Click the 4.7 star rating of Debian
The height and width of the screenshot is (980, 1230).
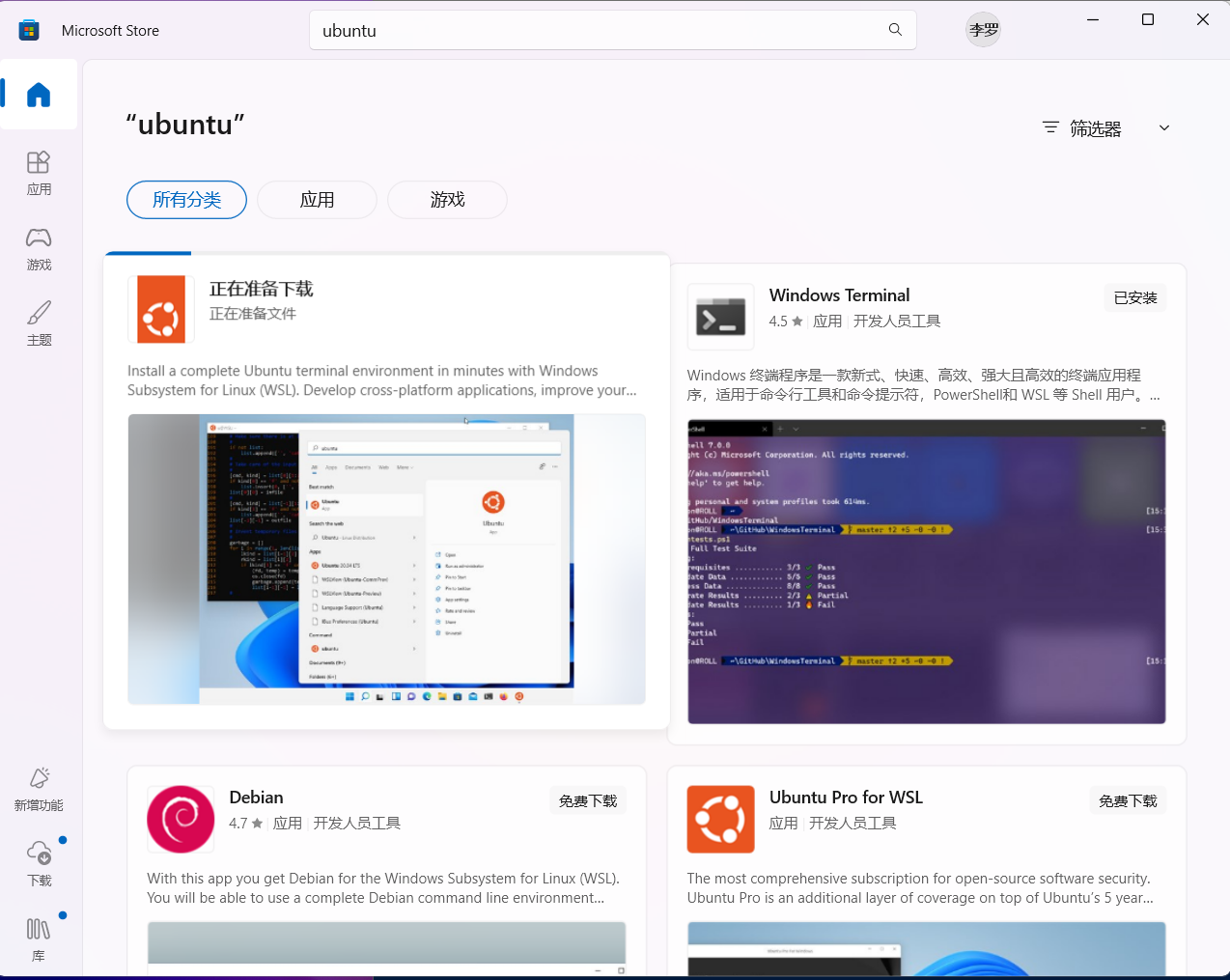[x=246, y=824]
